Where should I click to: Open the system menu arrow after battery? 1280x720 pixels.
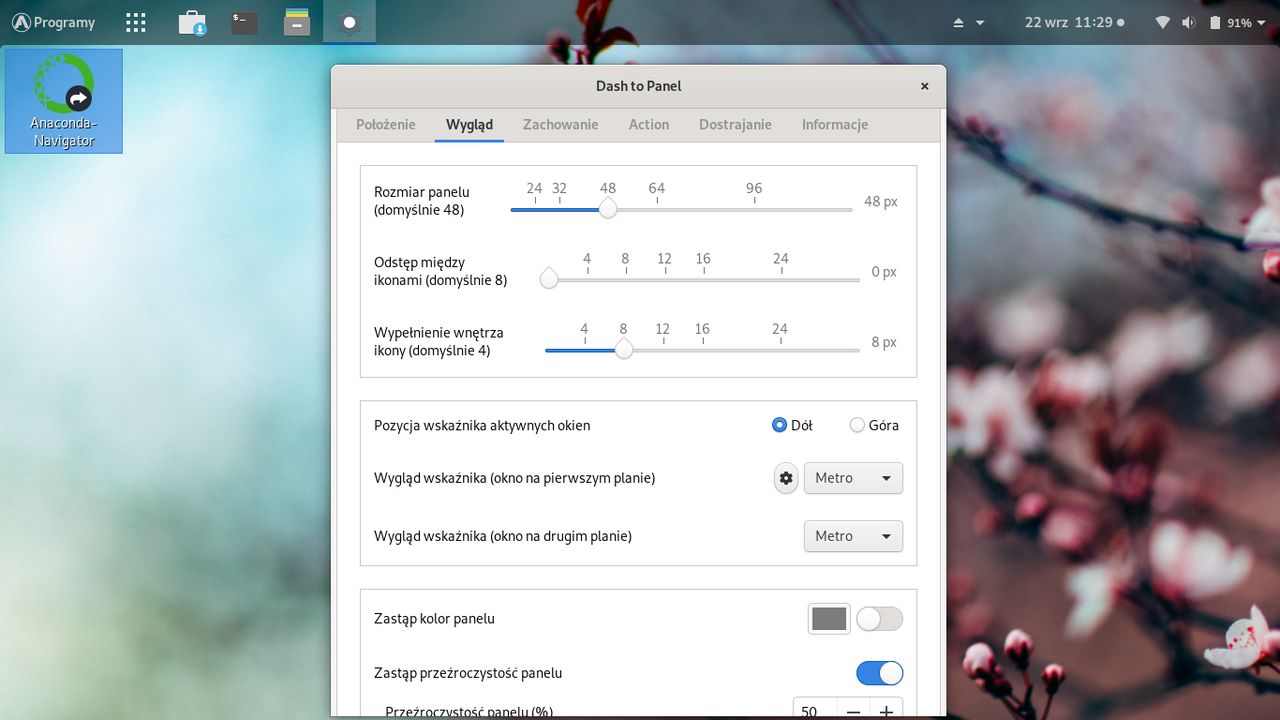pos(1260,22)
